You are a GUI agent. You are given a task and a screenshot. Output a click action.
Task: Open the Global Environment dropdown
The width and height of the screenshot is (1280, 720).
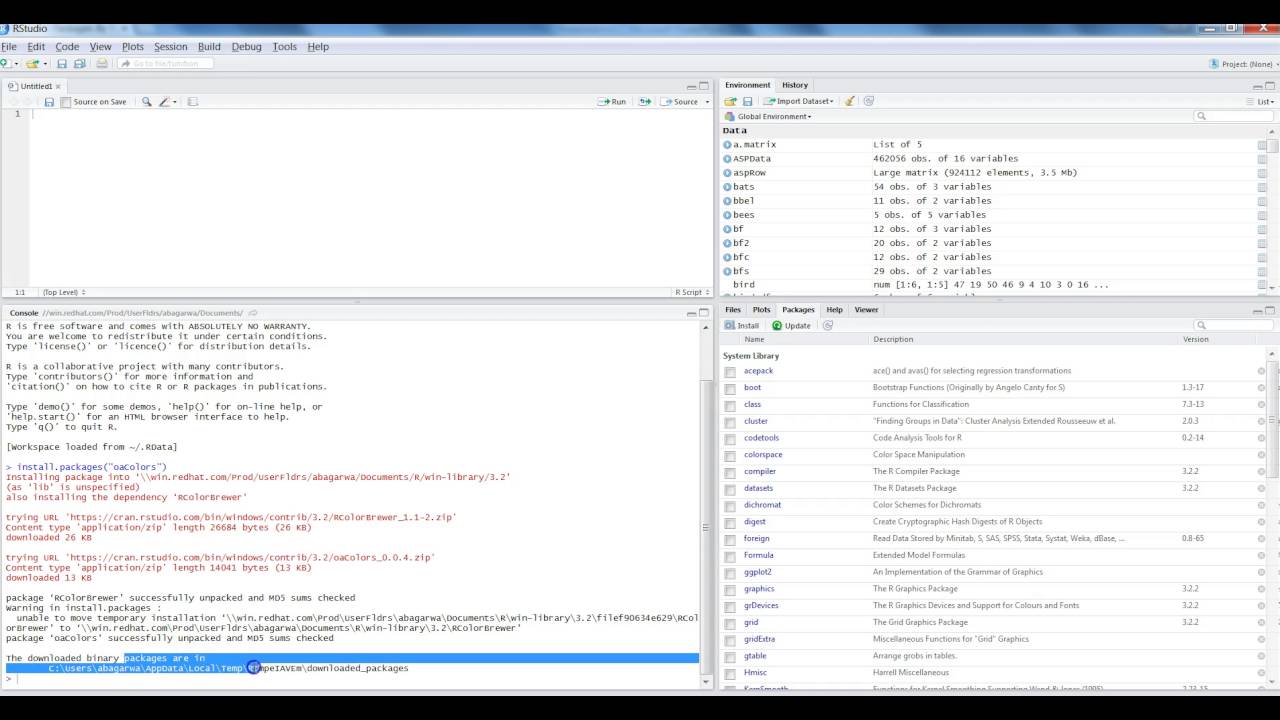(768, 117)
